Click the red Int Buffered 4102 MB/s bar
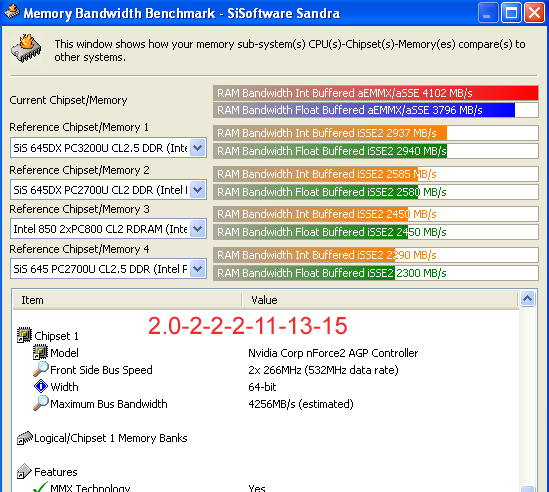 point(375,93)
